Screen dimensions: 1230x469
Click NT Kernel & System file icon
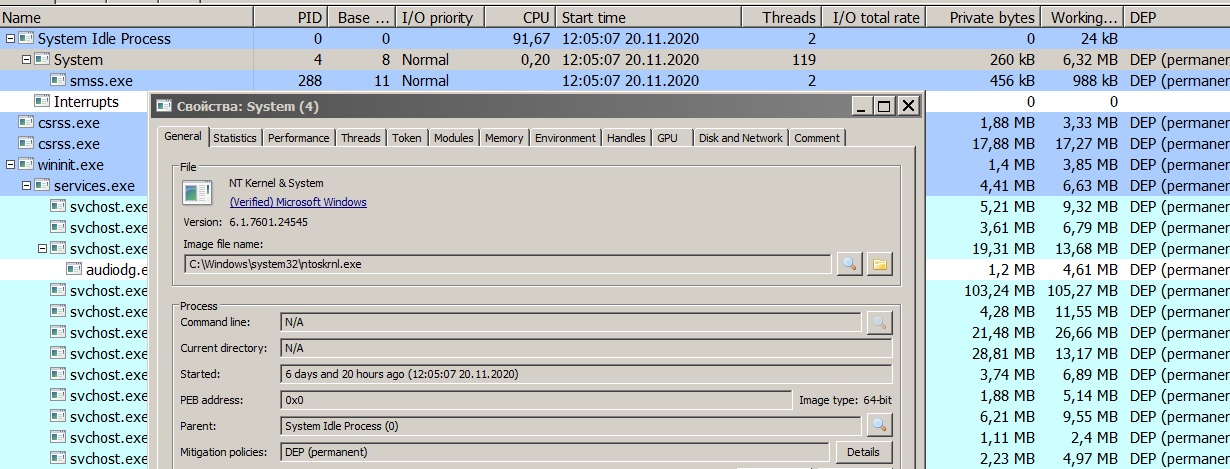[x=198, y=193]
